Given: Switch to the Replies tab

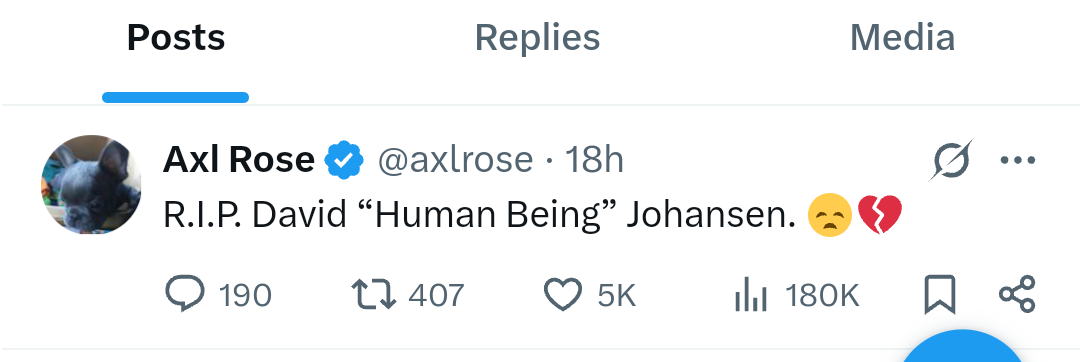Looking at the screenshot, I should (537, 38).
